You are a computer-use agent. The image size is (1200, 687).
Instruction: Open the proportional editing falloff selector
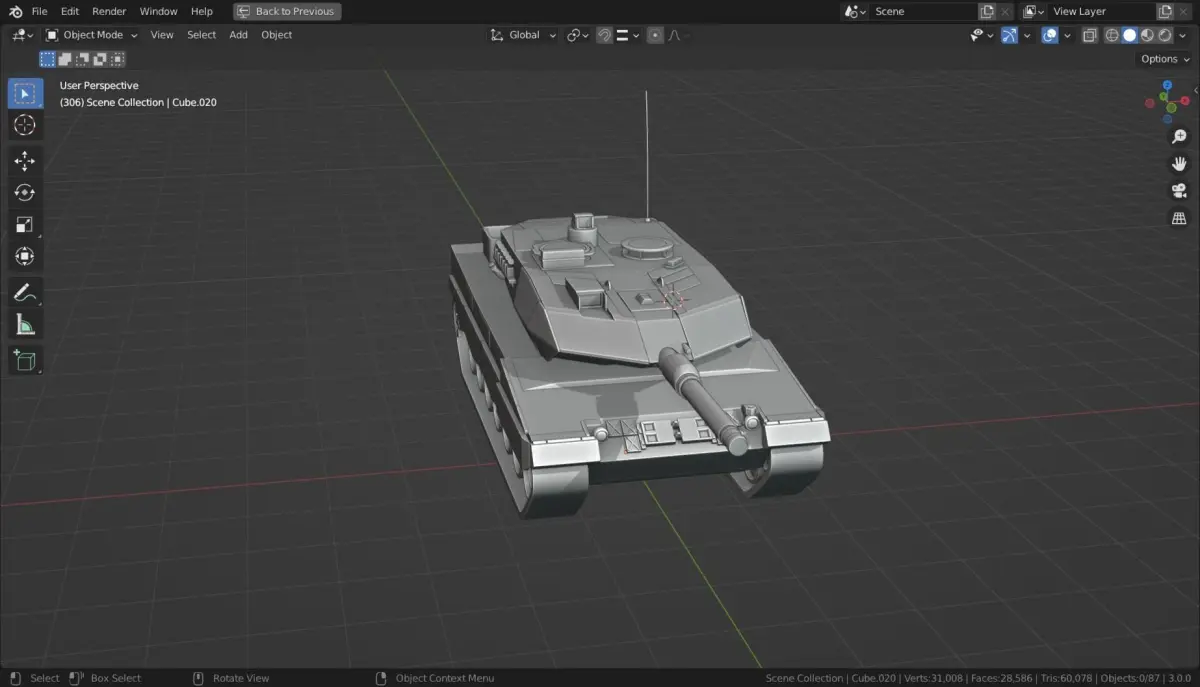[675, 35]
